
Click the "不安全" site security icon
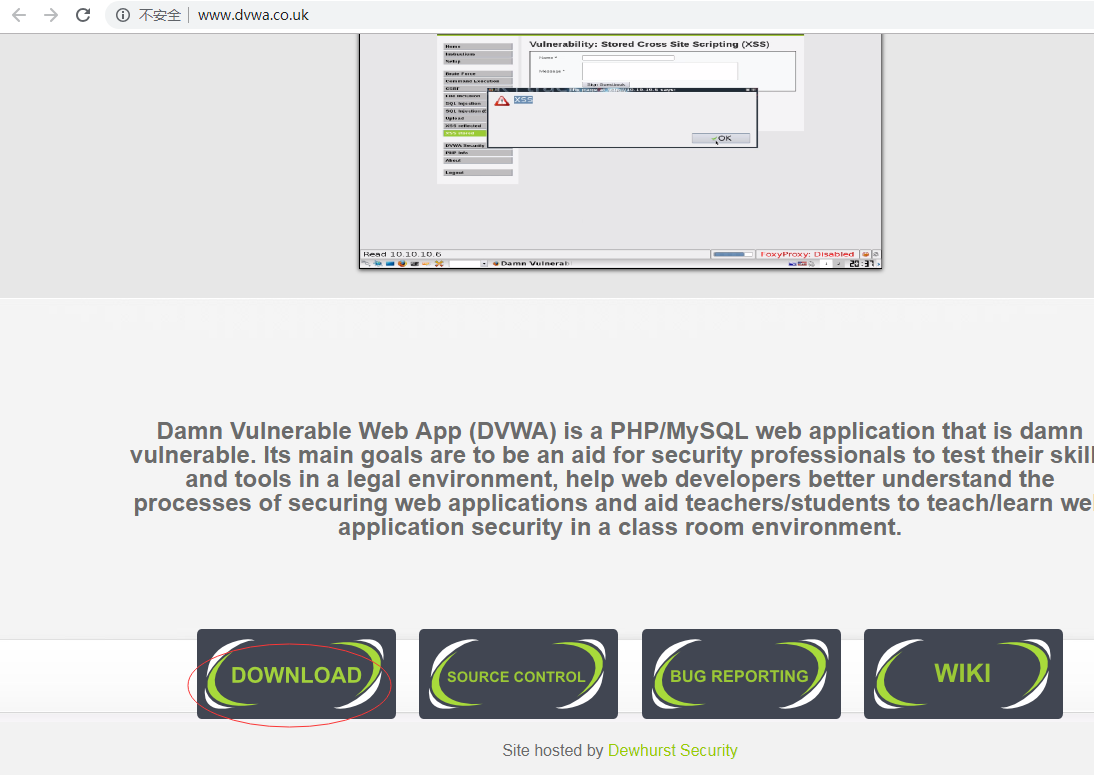[x=122, y=15]
